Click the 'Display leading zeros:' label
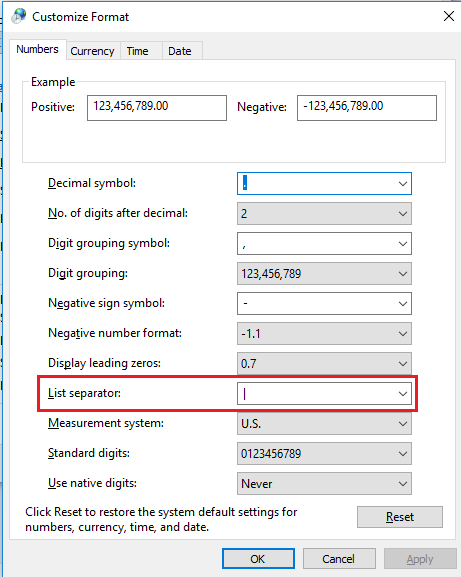This screenshot has width=461, height=577. tap(104, 363)
